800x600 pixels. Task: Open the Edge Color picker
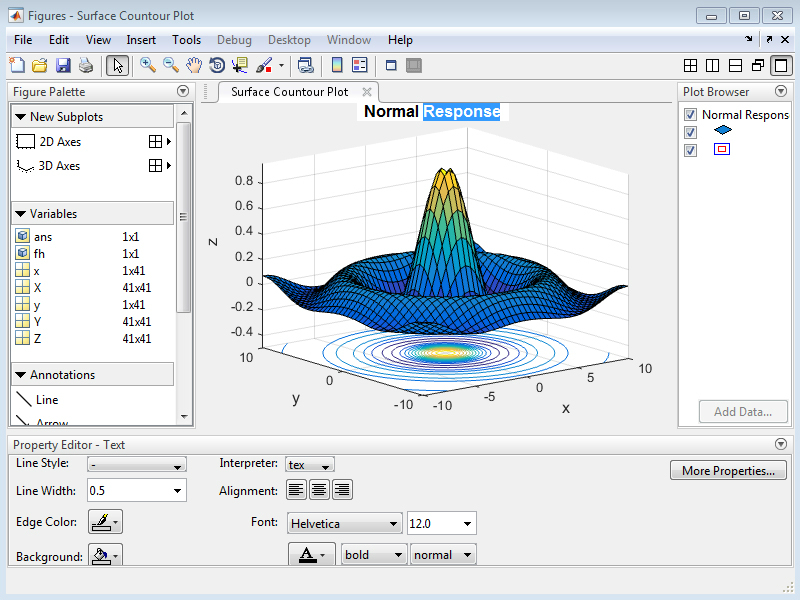105,521
